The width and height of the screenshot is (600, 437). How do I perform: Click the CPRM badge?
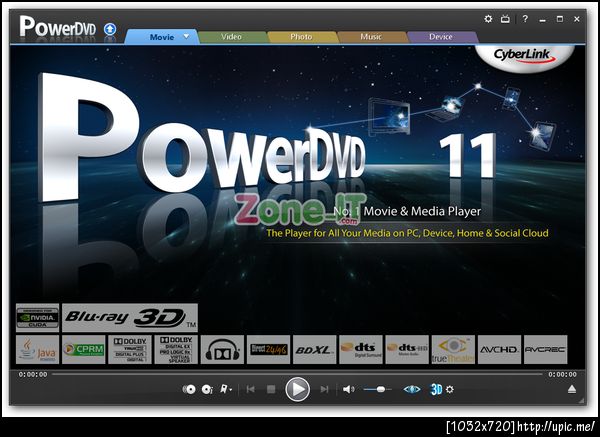pos(83,349)
